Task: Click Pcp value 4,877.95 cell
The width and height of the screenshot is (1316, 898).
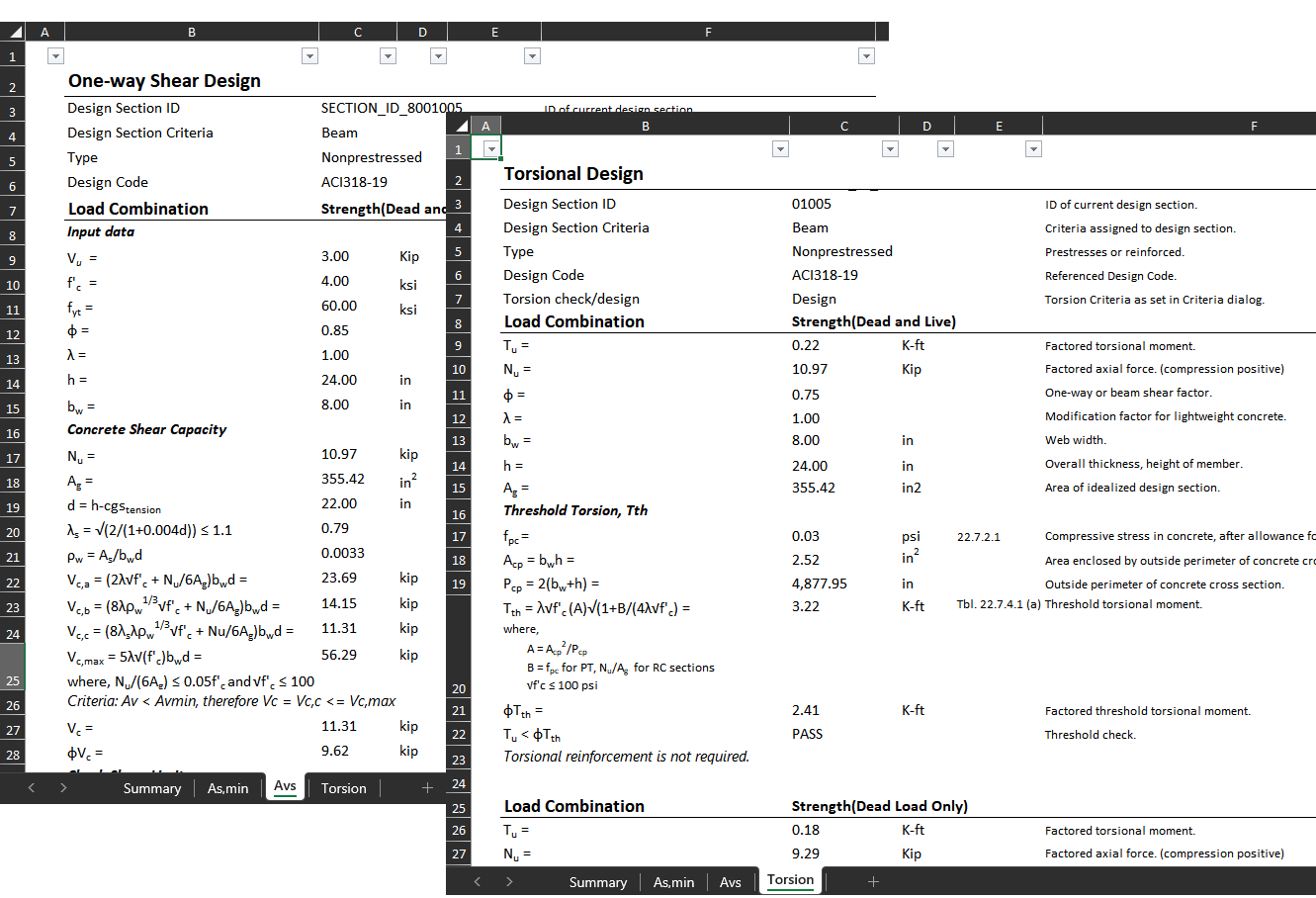Action: click(820, 584)
